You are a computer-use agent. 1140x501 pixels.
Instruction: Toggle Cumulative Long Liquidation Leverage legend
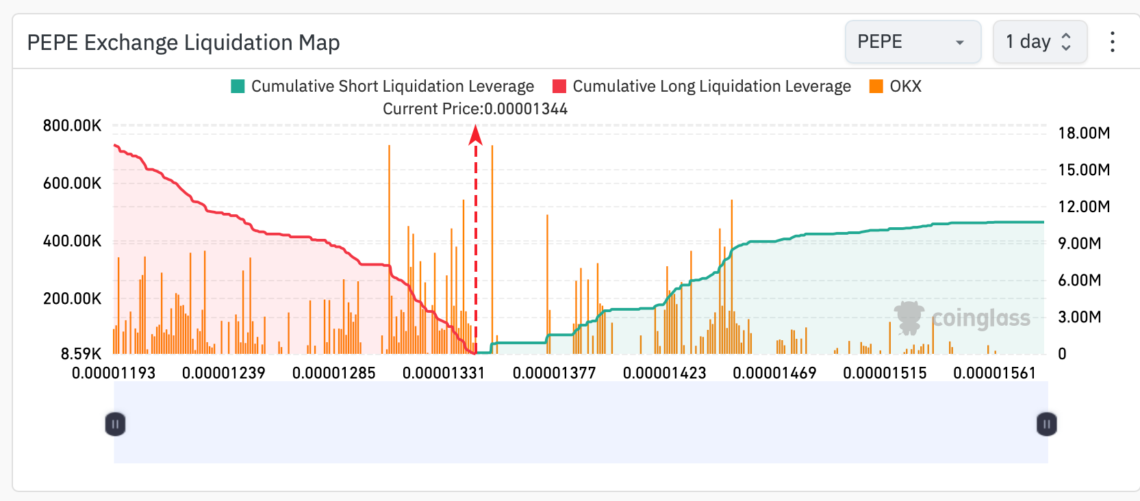(701, 87)
